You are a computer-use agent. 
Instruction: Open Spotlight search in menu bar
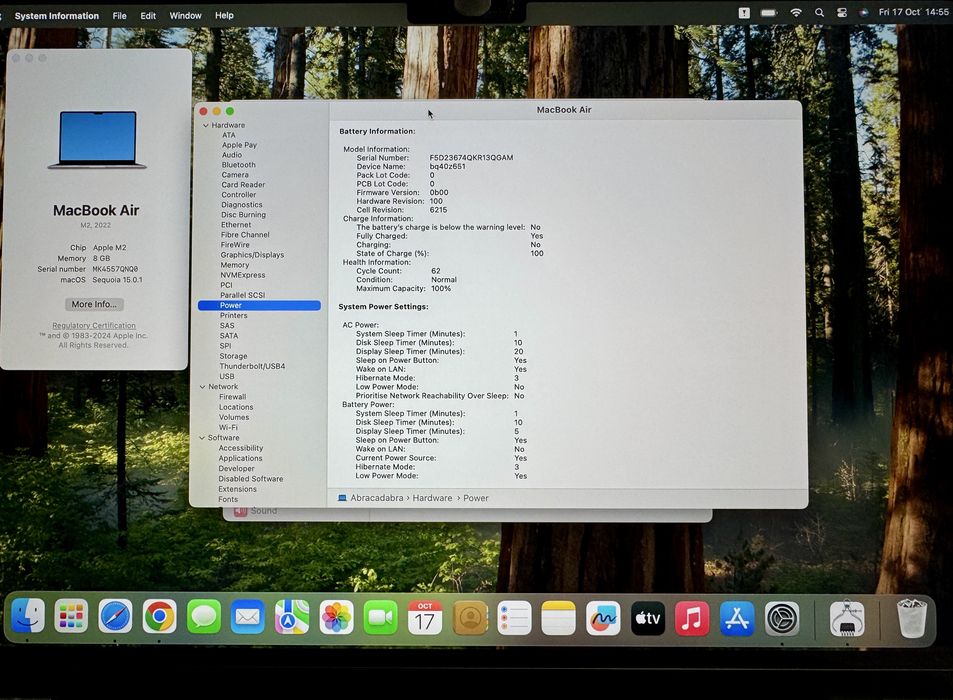pyautogui.click(x=819, y=12)
